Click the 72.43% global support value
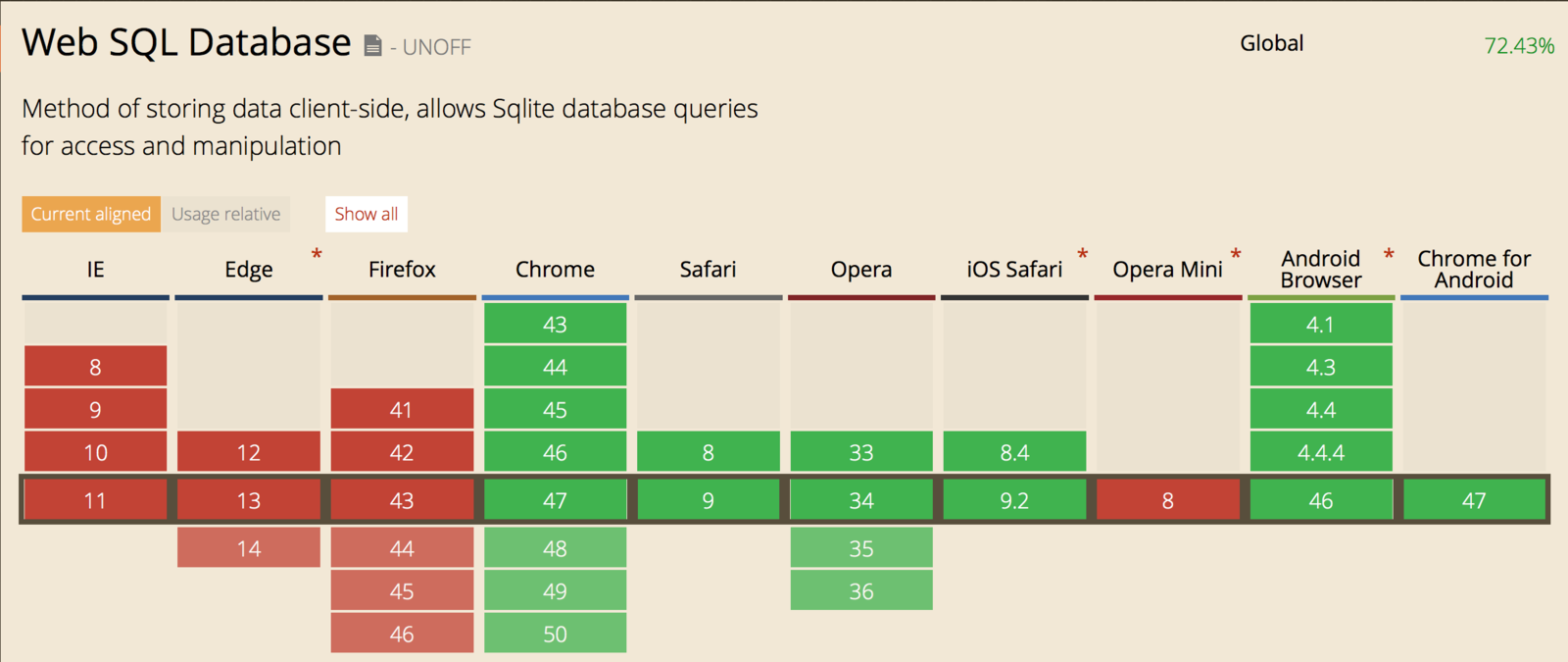 click(1519, 46)
